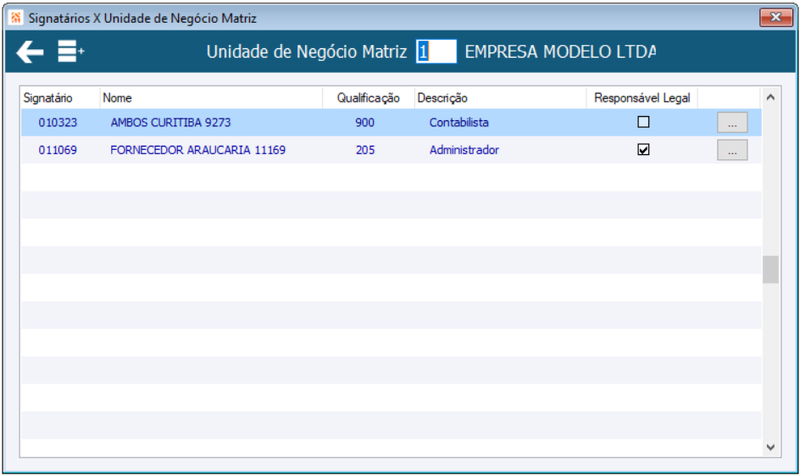Open the ellipsis button on the Administrador row
800x476 pixels.
click(x=732, y=150)
